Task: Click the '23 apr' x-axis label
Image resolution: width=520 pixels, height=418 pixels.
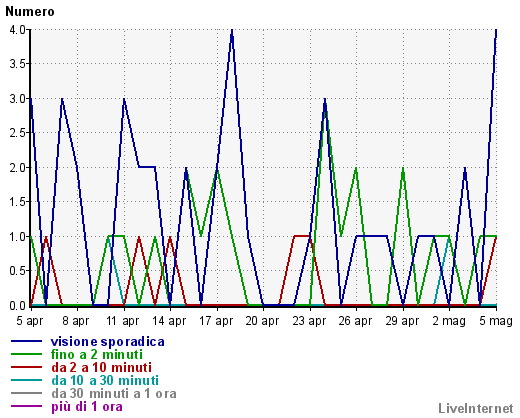Action: [309, 321]
